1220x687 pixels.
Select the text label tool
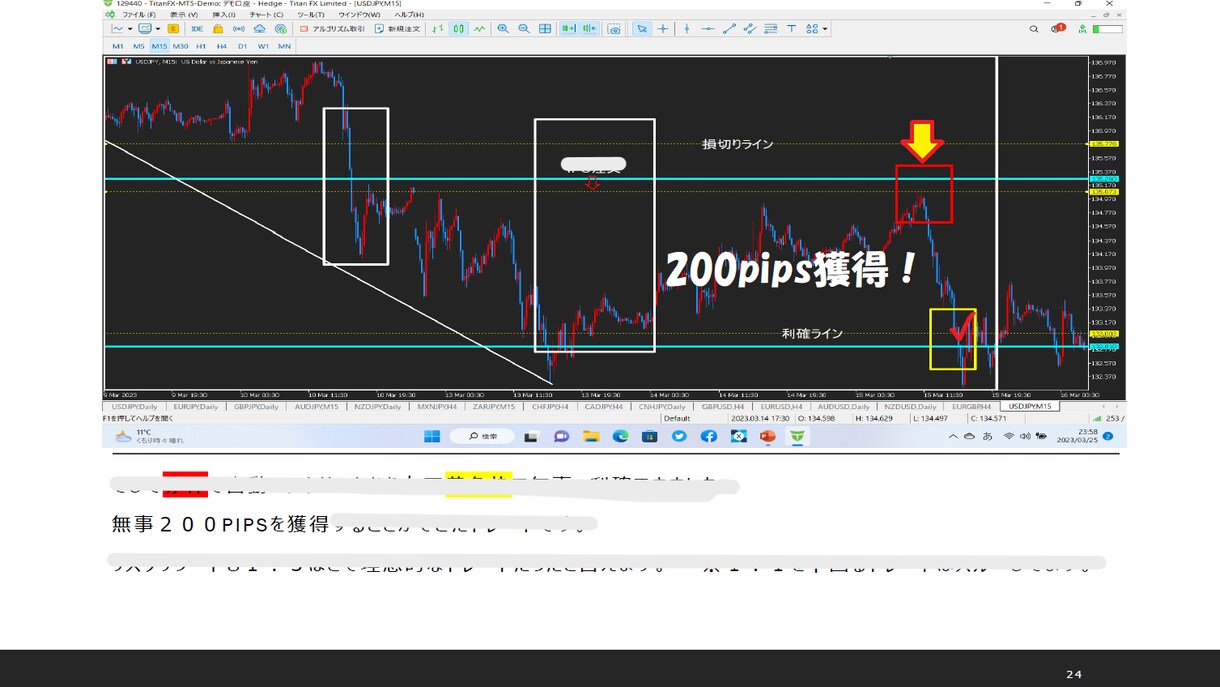tap(791, 29)
